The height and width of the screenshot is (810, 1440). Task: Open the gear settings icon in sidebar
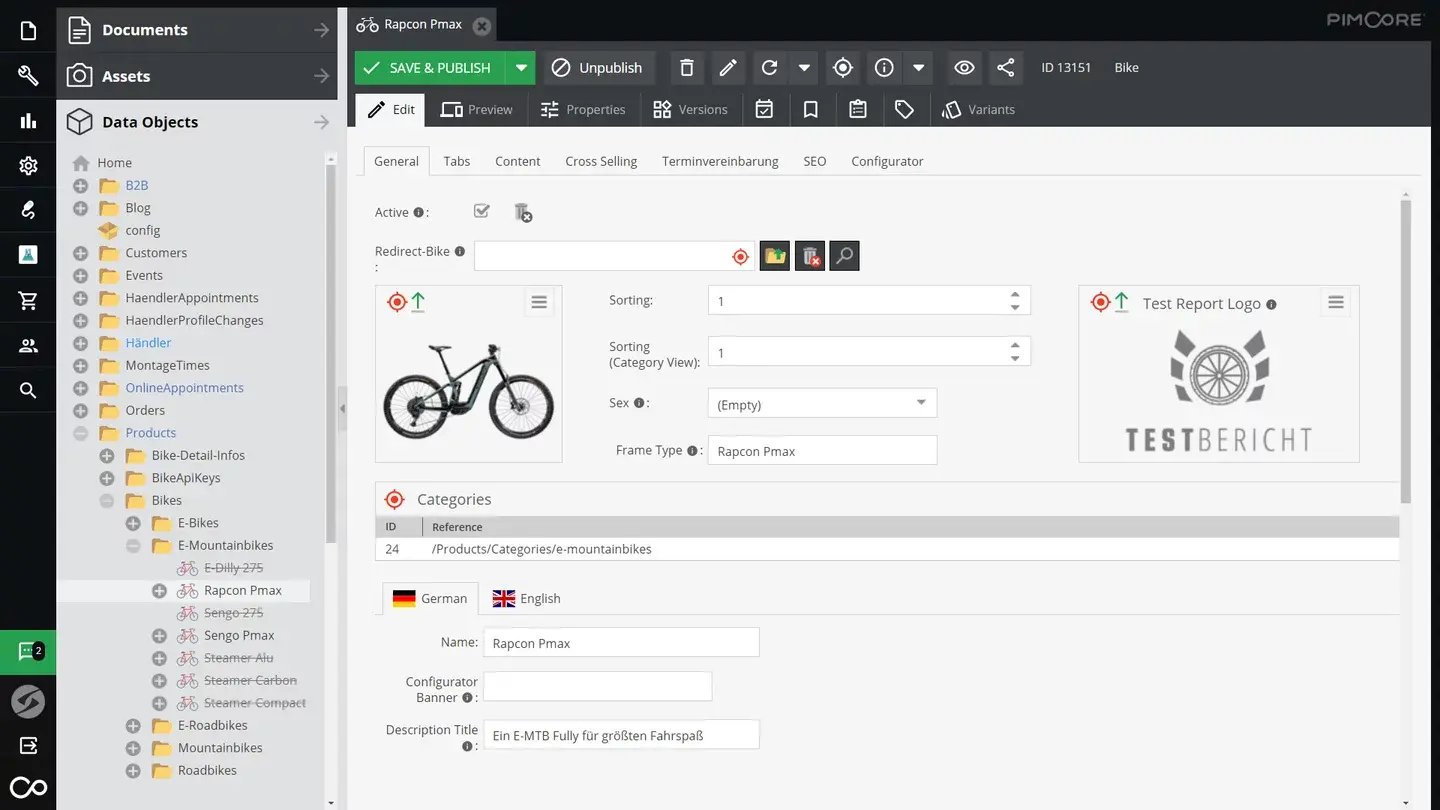coord(28,166)
